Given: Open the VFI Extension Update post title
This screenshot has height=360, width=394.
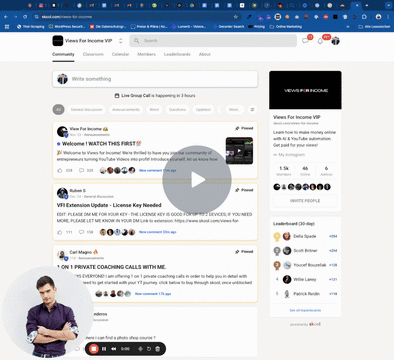Looking at the screenshot, I should click(x=109, y=205).
